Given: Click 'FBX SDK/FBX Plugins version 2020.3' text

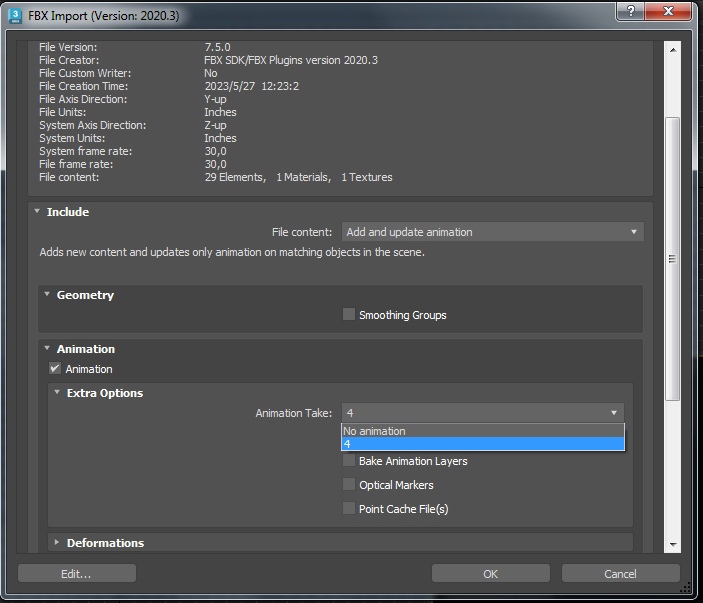Looking at the screenshot, I should pos(291,60).
